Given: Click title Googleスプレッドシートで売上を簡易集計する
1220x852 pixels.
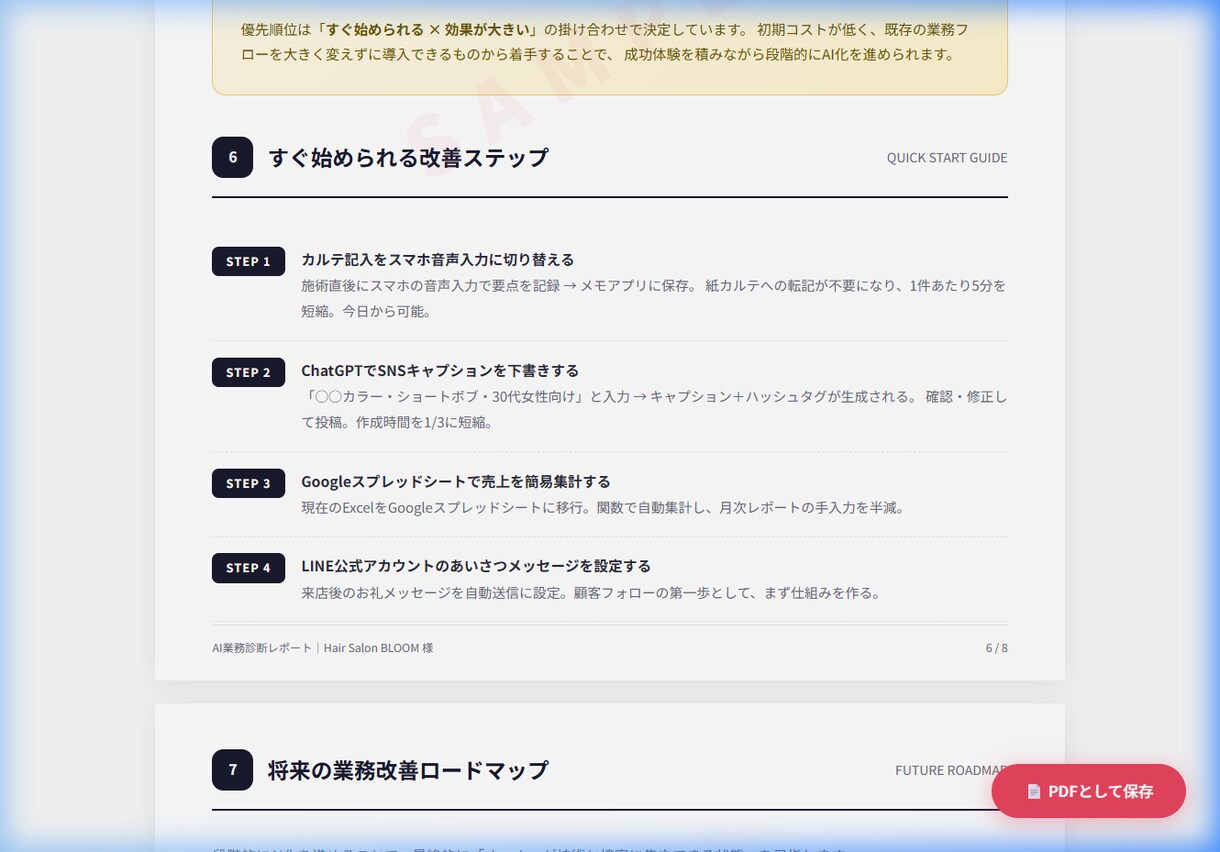Looking at the screenshot, I should 456,481.
